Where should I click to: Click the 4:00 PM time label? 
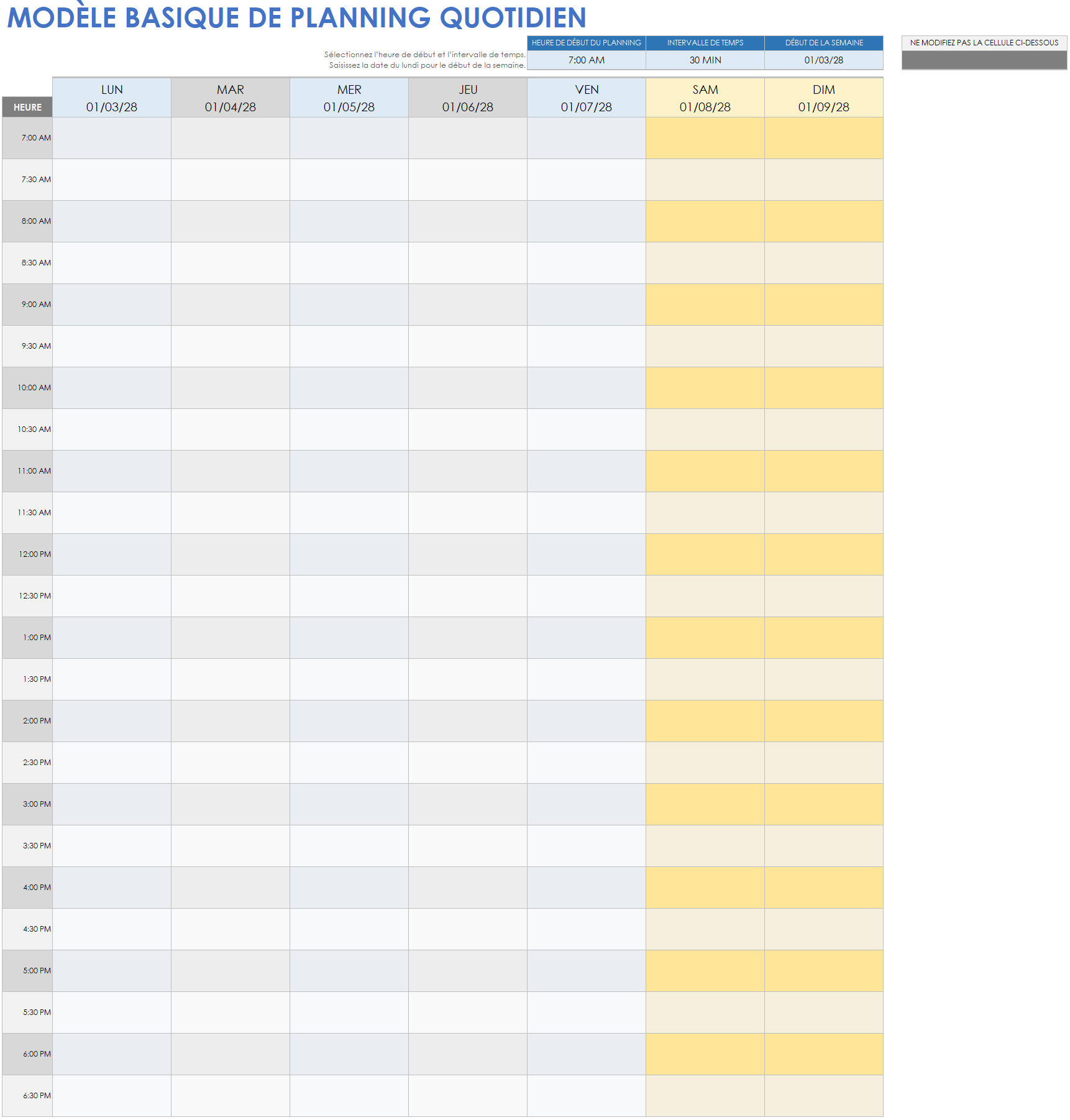[x=27, y=888]
